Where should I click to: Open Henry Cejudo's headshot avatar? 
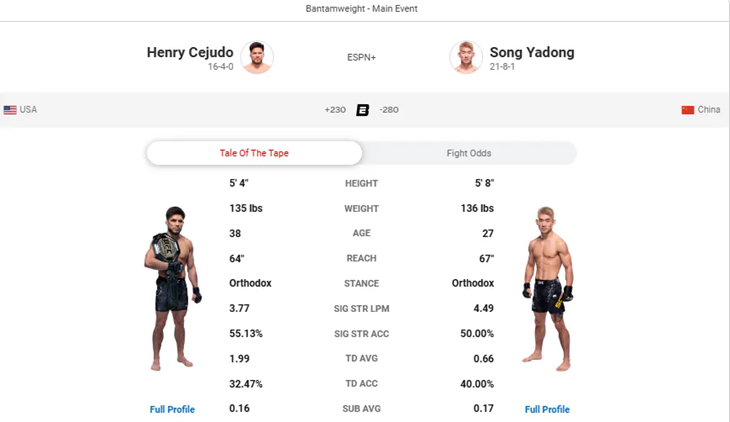[257, 57]
